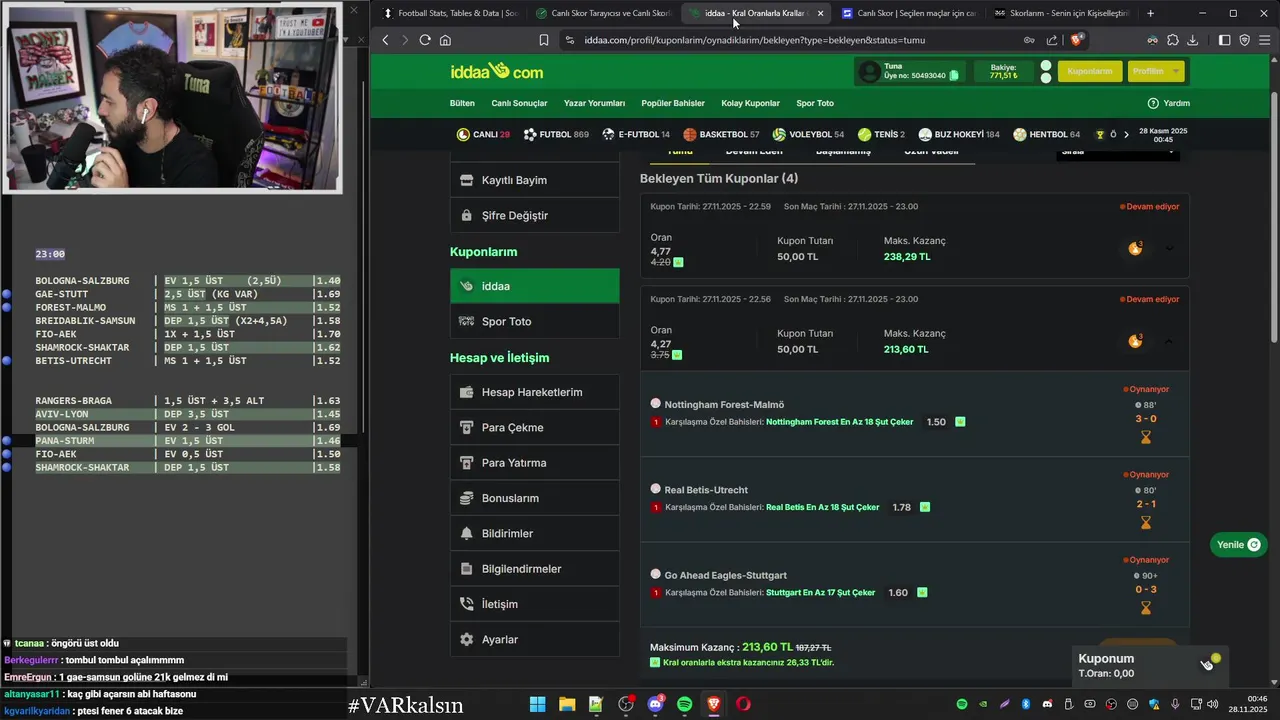This screenshot has height=720, width=1280.
Task: Click Real Betis-Utrecht match name
Action: pos(706,490)
